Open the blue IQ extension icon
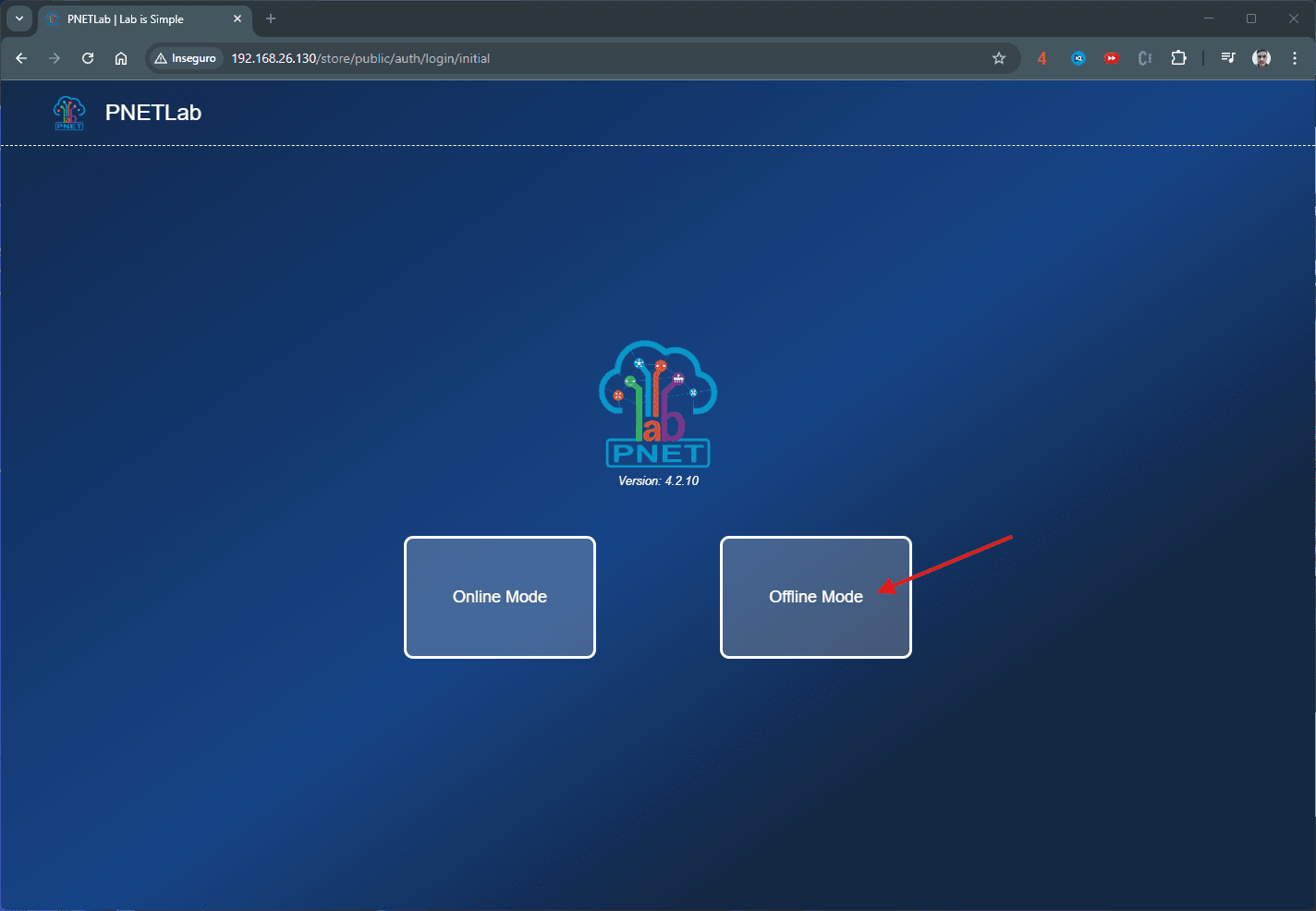This screenshot has height=911, width=1316. coord(1078,57)
